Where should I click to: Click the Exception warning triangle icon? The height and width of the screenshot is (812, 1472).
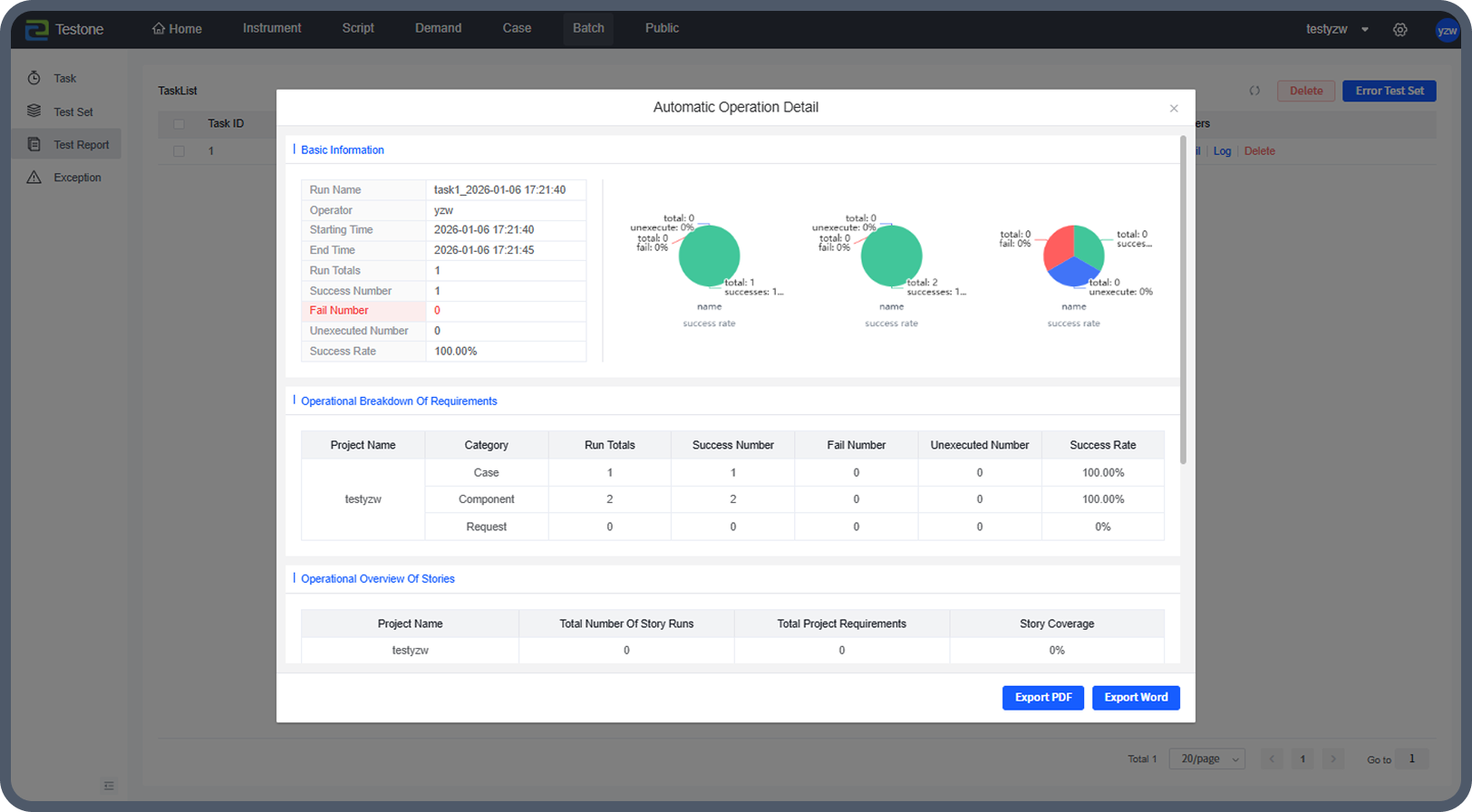(34, 178)
